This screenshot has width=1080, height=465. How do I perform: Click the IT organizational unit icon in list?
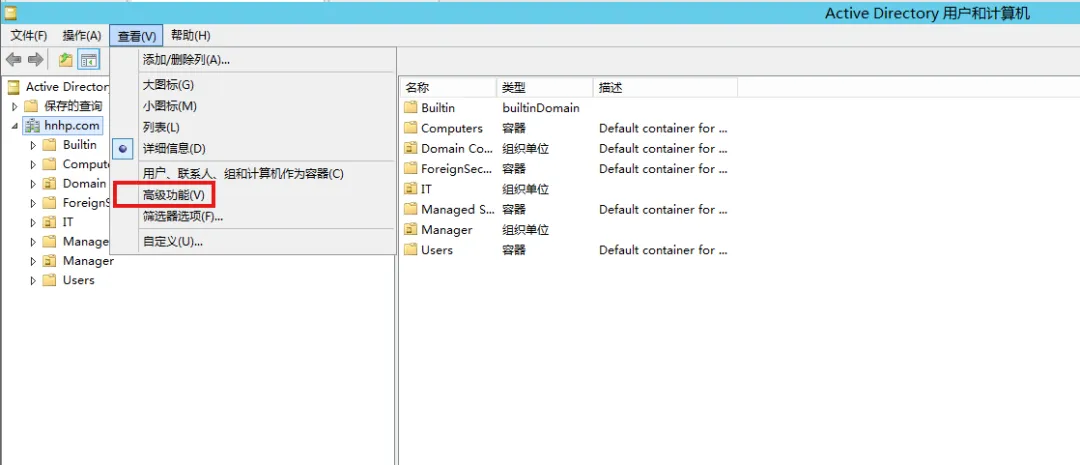coord(411,189)
